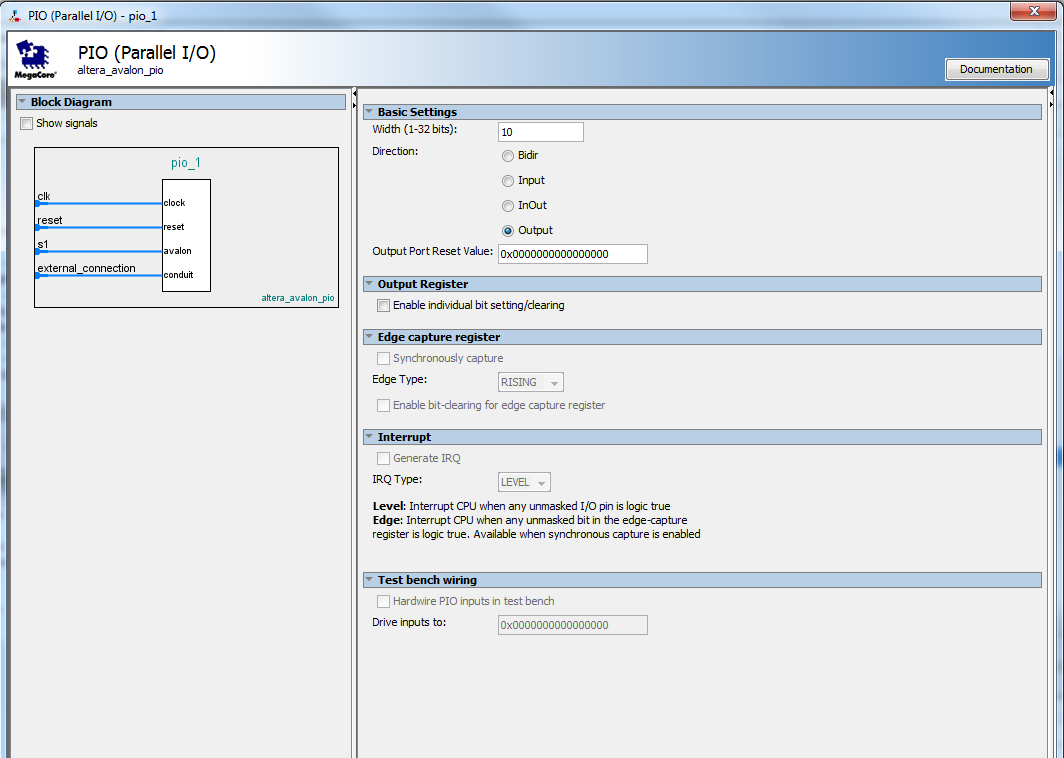Click the clk signal label
Viewport: 1064px width, 758px height.
44,196
